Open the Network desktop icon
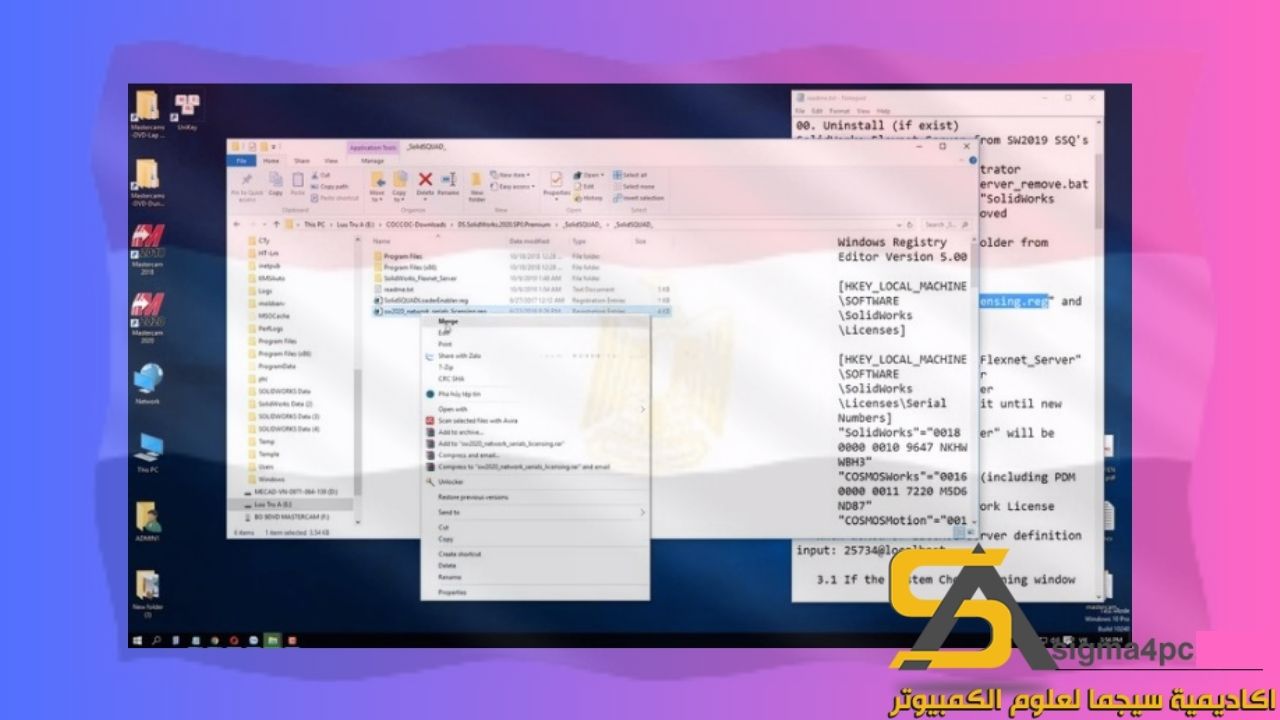1280x720 pixels. pos(147,384)
